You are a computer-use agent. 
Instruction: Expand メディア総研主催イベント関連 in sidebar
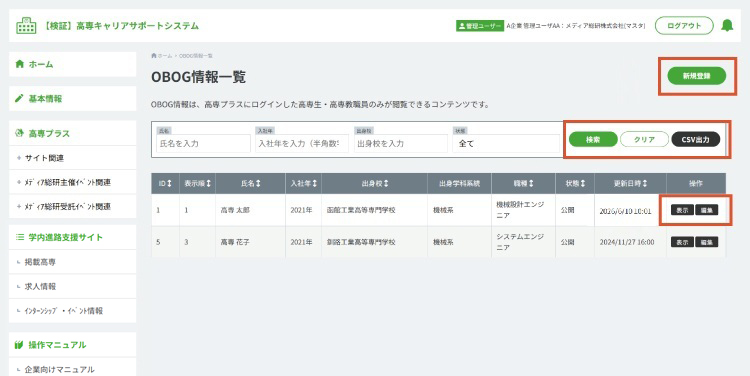tap(72, 182)
